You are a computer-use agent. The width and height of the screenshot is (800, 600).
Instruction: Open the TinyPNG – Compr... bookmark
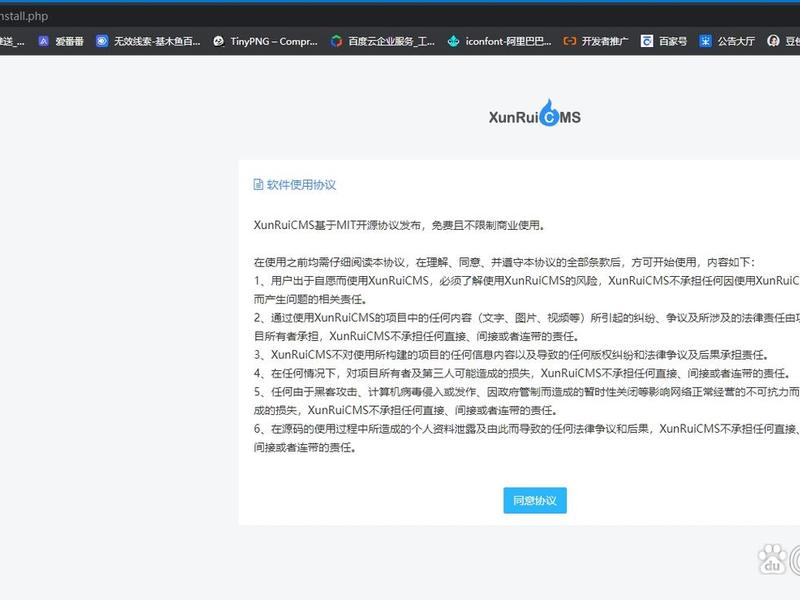265,41
